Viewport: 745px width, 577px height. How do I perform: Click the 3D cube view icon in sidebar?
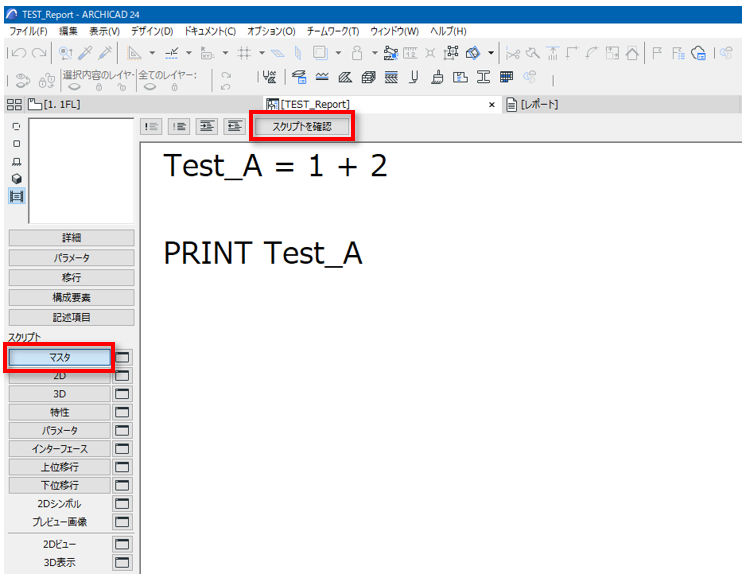17,179
